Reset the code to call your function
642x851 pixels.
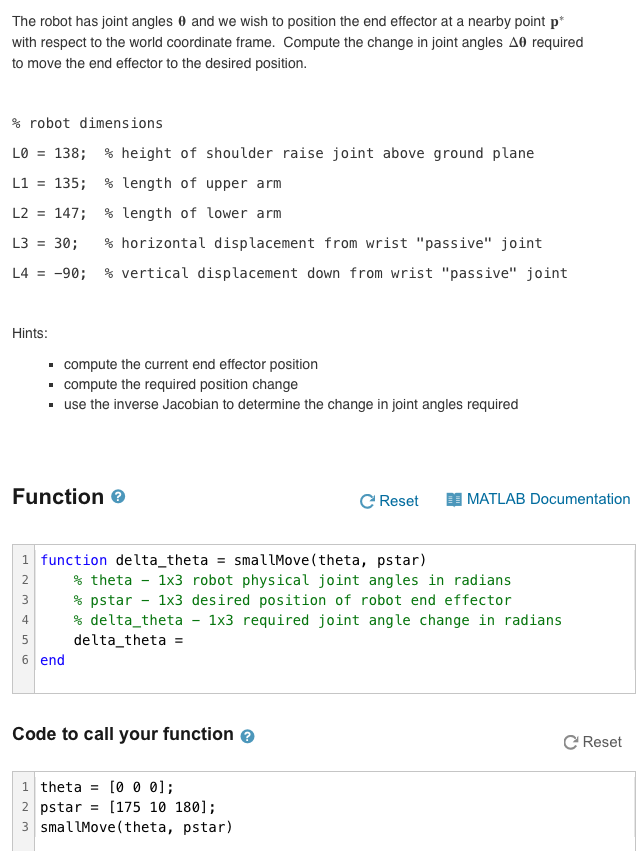593,742
